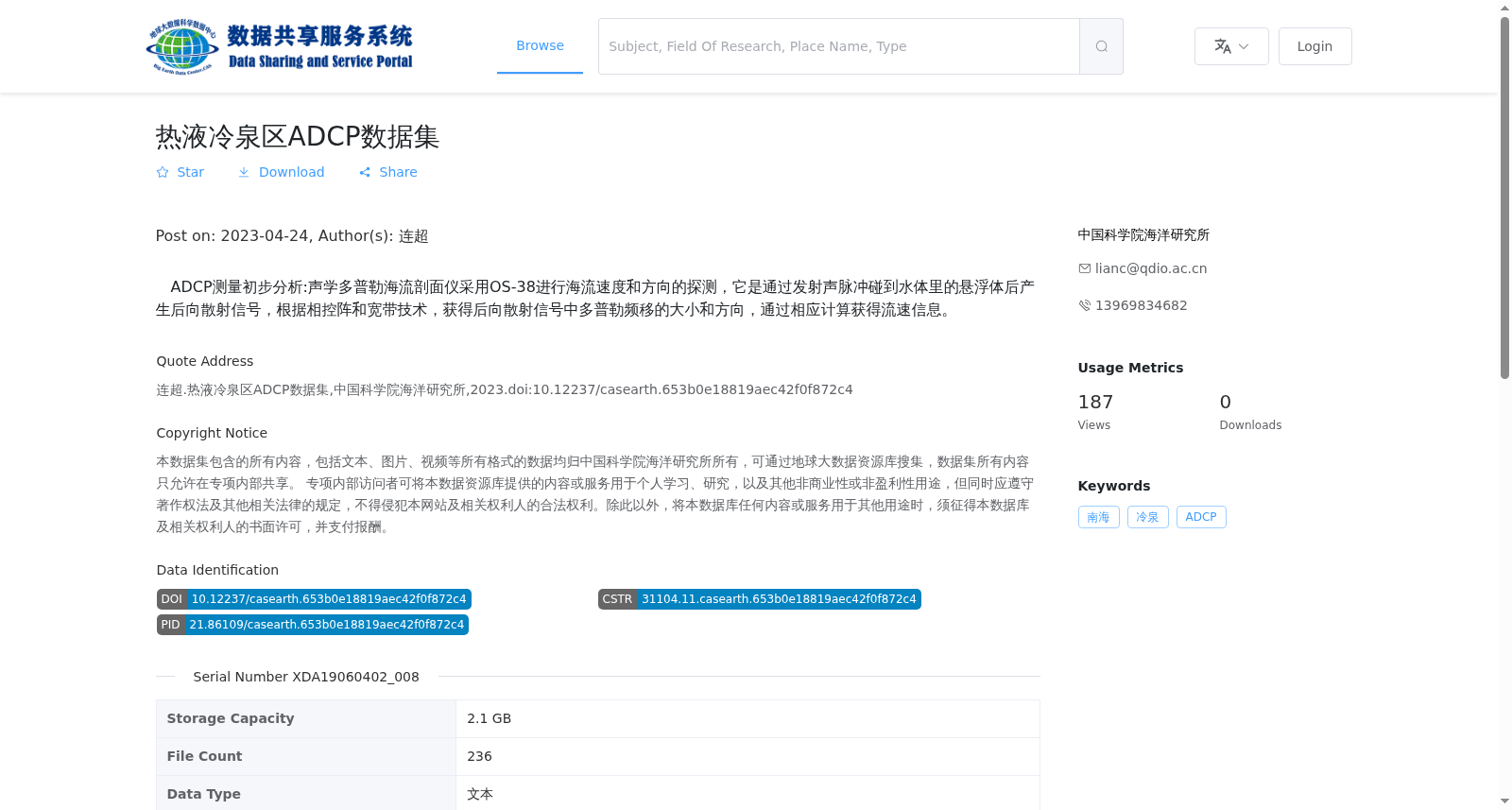The height and width of the screenshot is (810, 1512).
Task: Click the File Count value 236
Action: coord(480,756)
